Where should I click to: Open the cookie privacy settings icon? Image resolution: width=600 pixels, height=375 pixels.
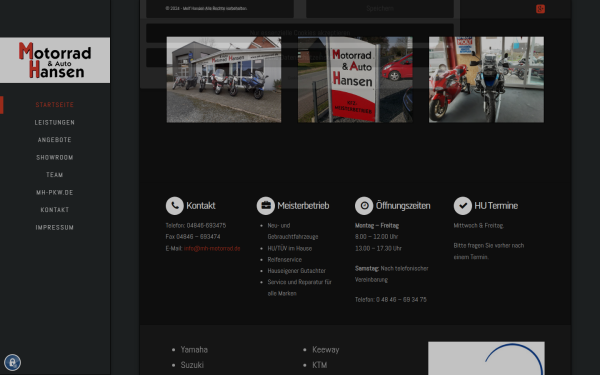tap(12, 362)
